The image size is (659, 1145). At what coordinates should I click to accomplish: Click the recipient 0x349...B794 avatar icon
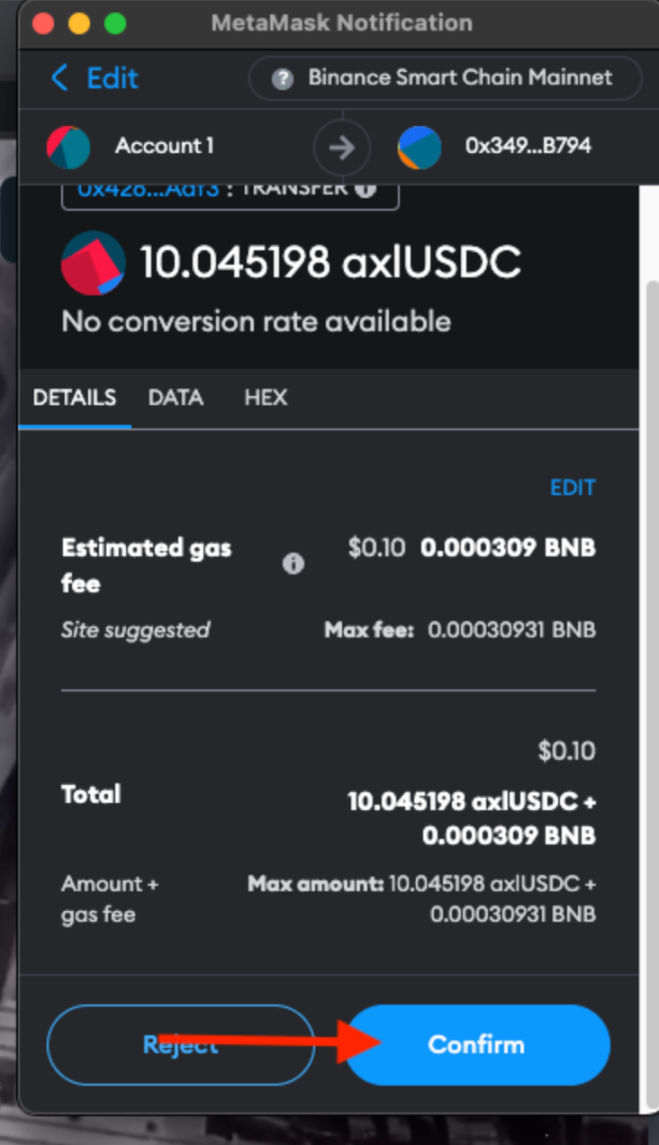(419, 147)
